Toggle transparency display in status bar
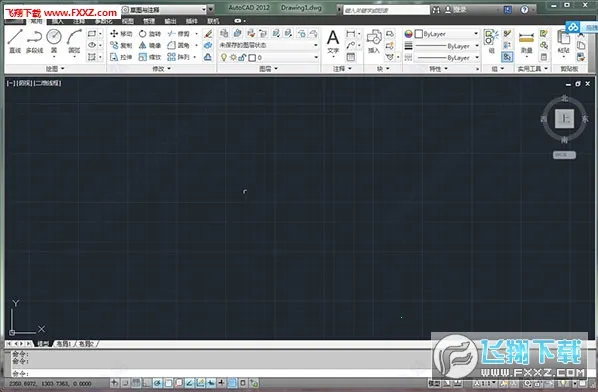Viewport: 598px width, 392px height. (232, 383)
